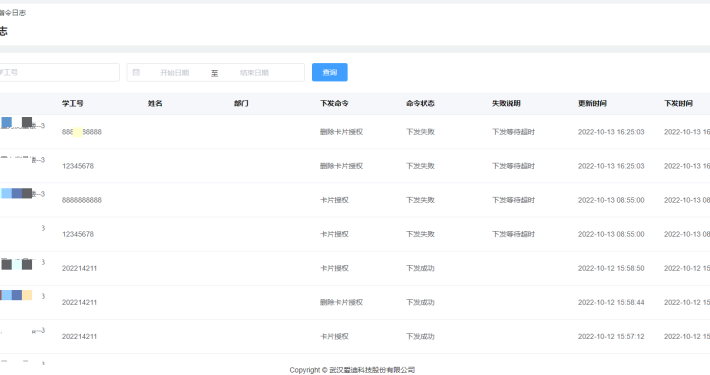Viewport: 710px width, 375px height.
Task: Click the 查询 search button
Action: pyautogui.click(x=330, y=72)
